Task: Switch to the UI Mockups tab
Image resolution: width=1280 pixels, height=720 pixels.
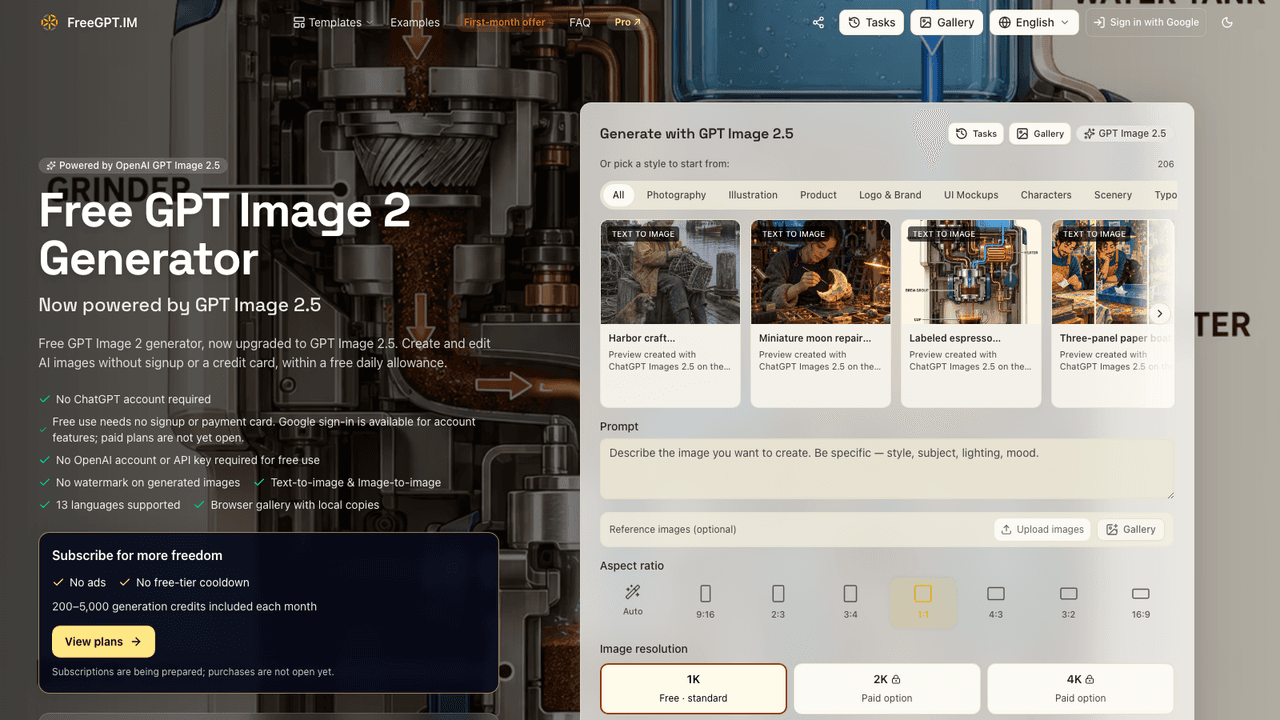Action: tap(971, 195)
